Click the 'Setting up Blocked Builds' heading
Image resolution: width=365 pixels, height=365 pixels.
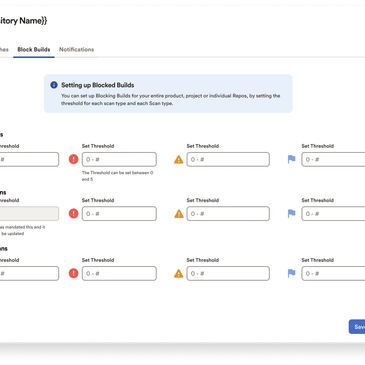coord(98,85)
